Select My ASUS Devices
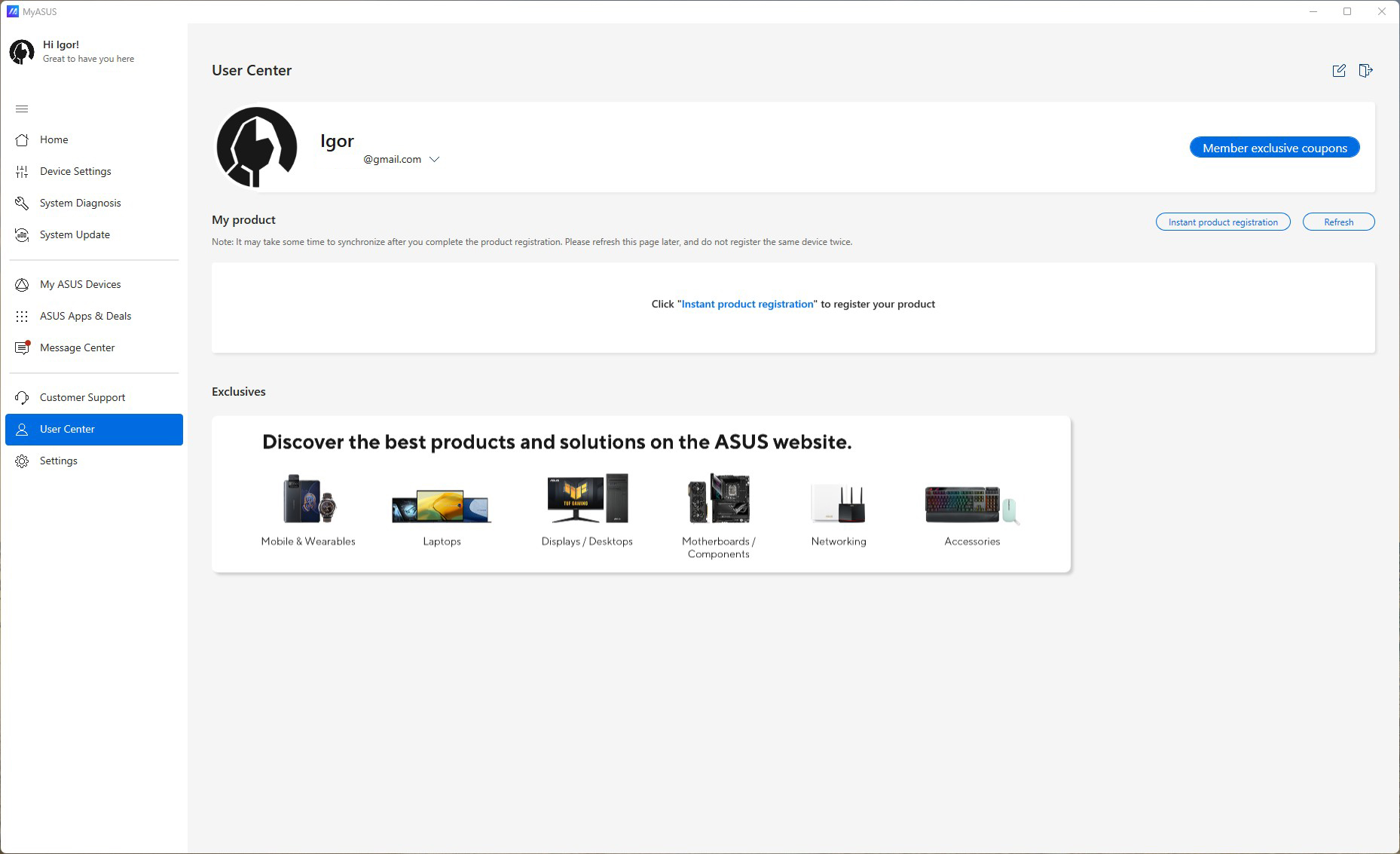Screen dimensions: 1400x854 pos(94,284)
